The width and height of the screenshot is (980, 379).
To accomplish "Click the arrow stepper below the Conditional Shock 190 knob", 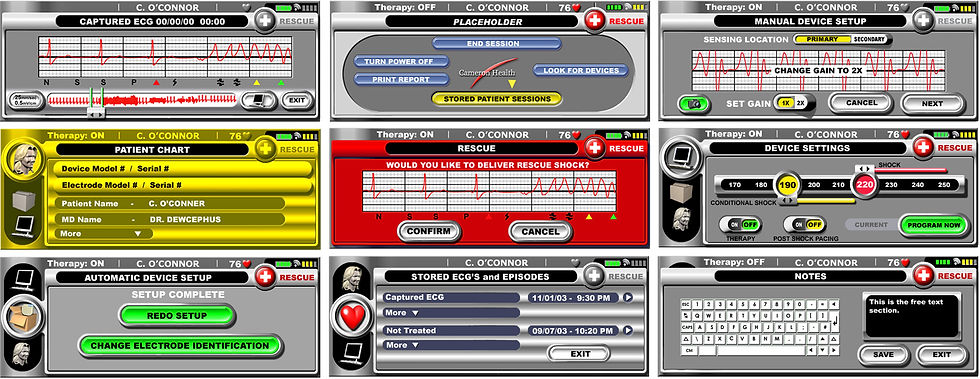I will pos(789,201).
